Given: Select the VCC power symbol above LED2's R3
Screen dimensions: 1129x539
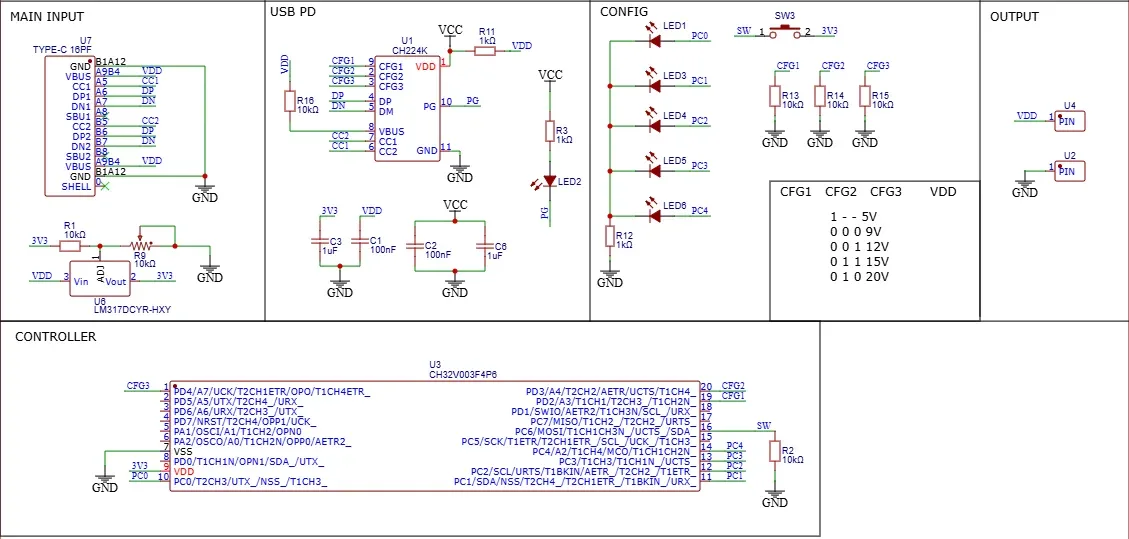Looking at the screenshot, I should point(550,75).
